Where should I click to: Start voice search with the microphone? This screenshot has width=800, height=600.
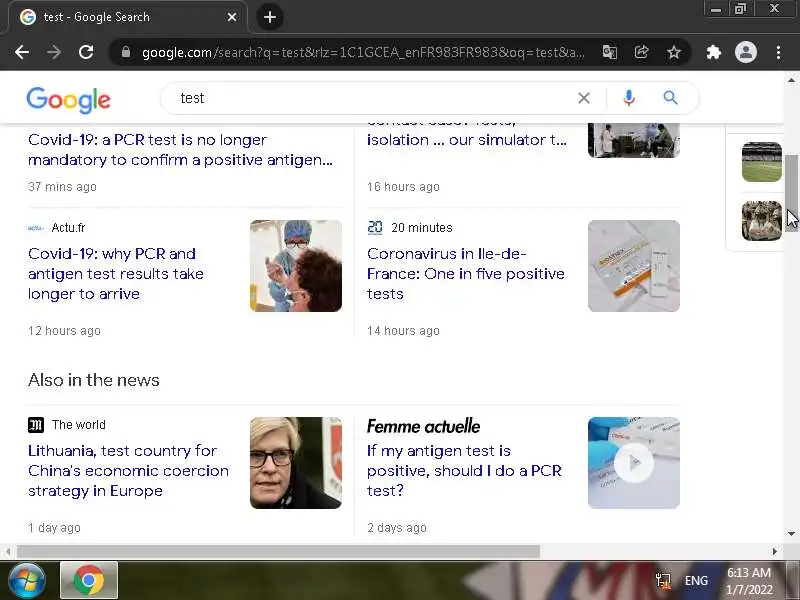tap(629, 98)
